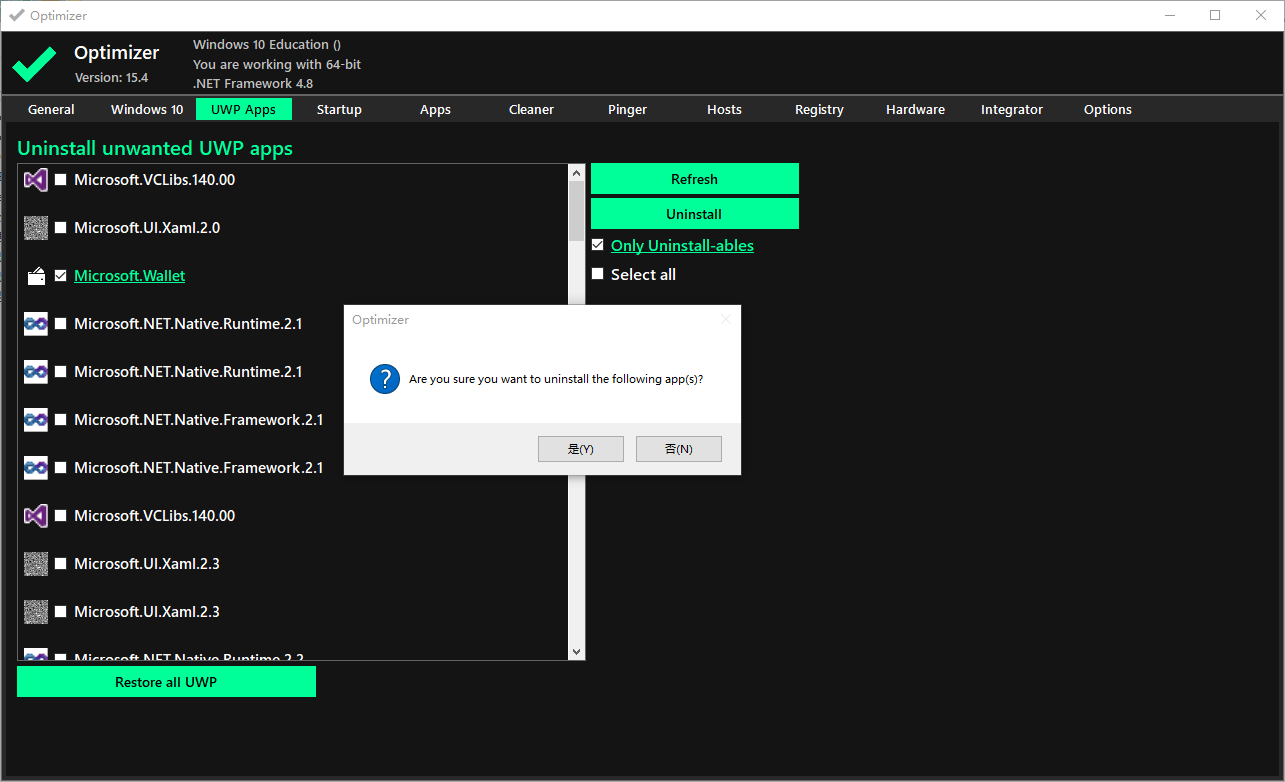Open the General tab
The width and height of the screenshot is (1285, 782).
click(x=51, y=109)
